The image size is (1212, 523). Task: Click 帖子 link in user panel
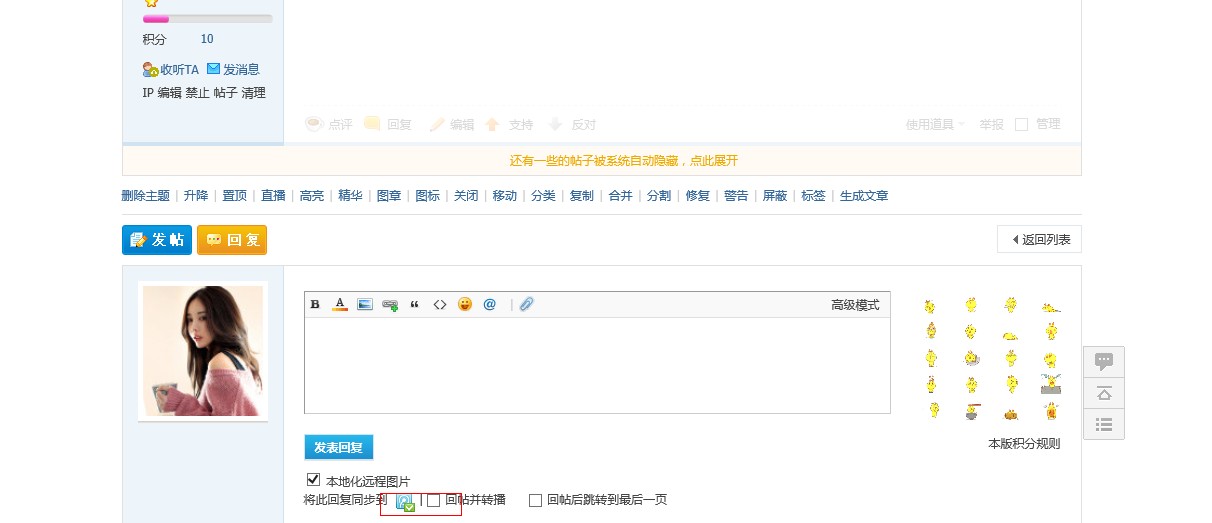[225, 93]
